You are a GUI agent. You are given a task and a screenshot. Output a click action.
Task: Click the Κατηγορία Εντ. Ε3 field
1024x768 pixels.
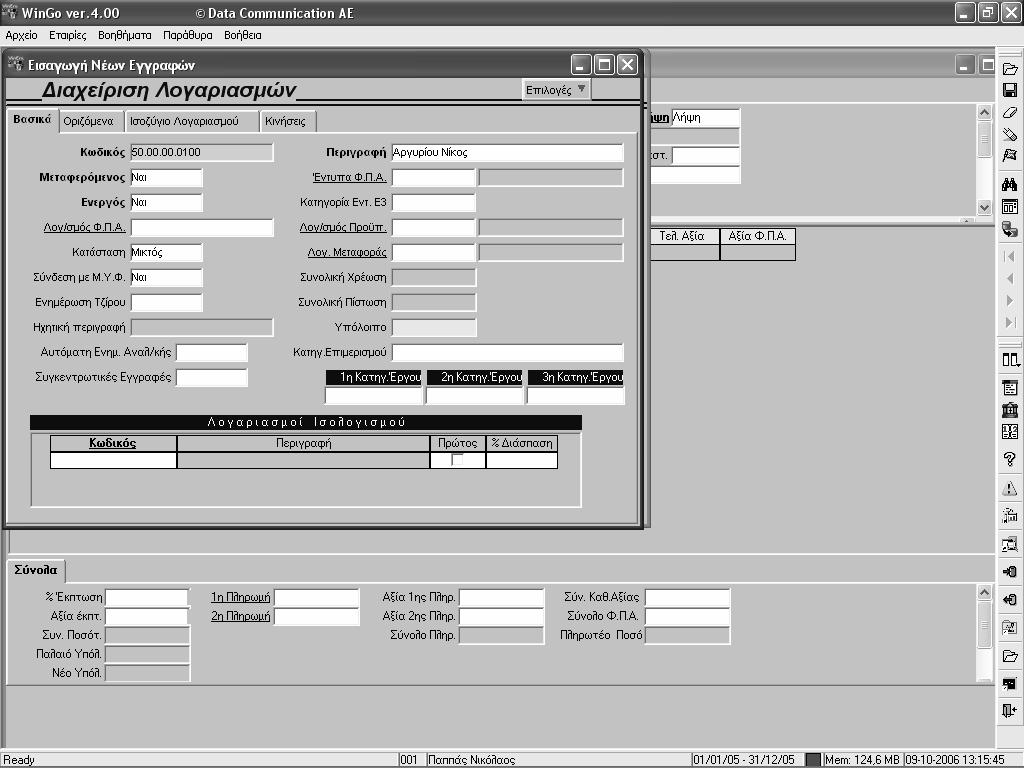(x=434, y=202)
